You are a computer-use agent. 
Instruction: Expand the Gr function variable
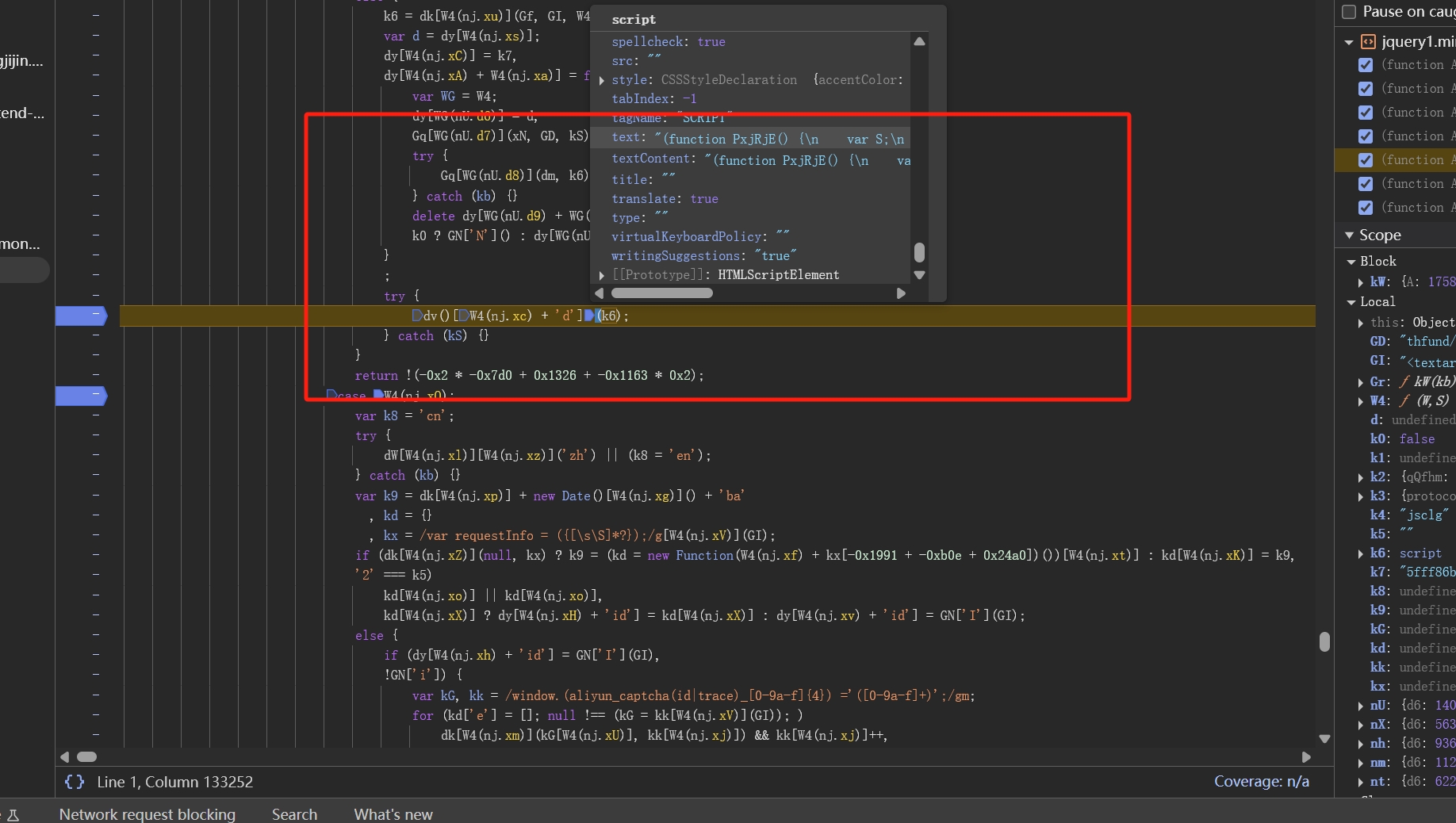(x=1361, y=382)
